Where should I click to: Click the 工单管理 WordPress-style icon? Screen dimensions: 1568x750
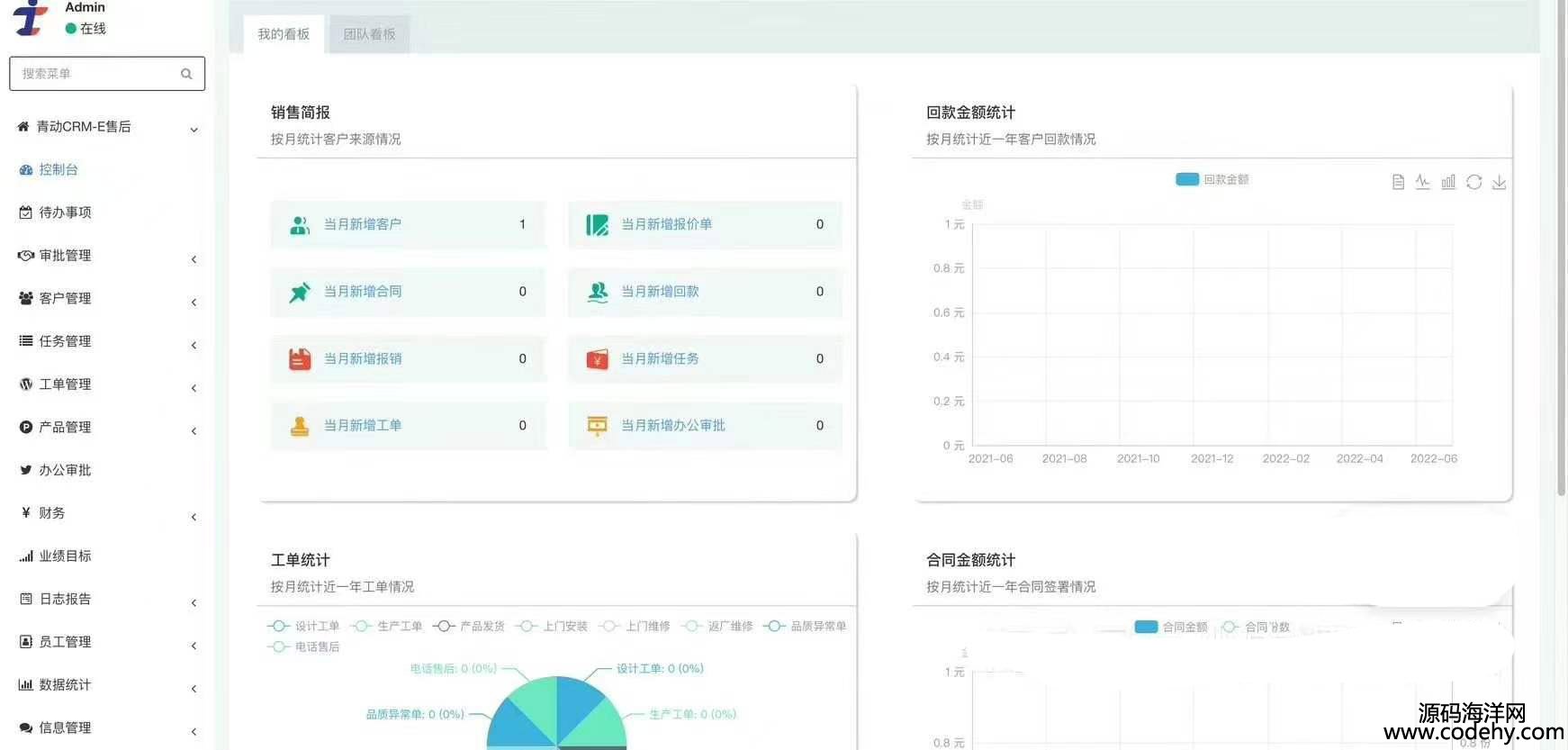[x=26, y=384]
